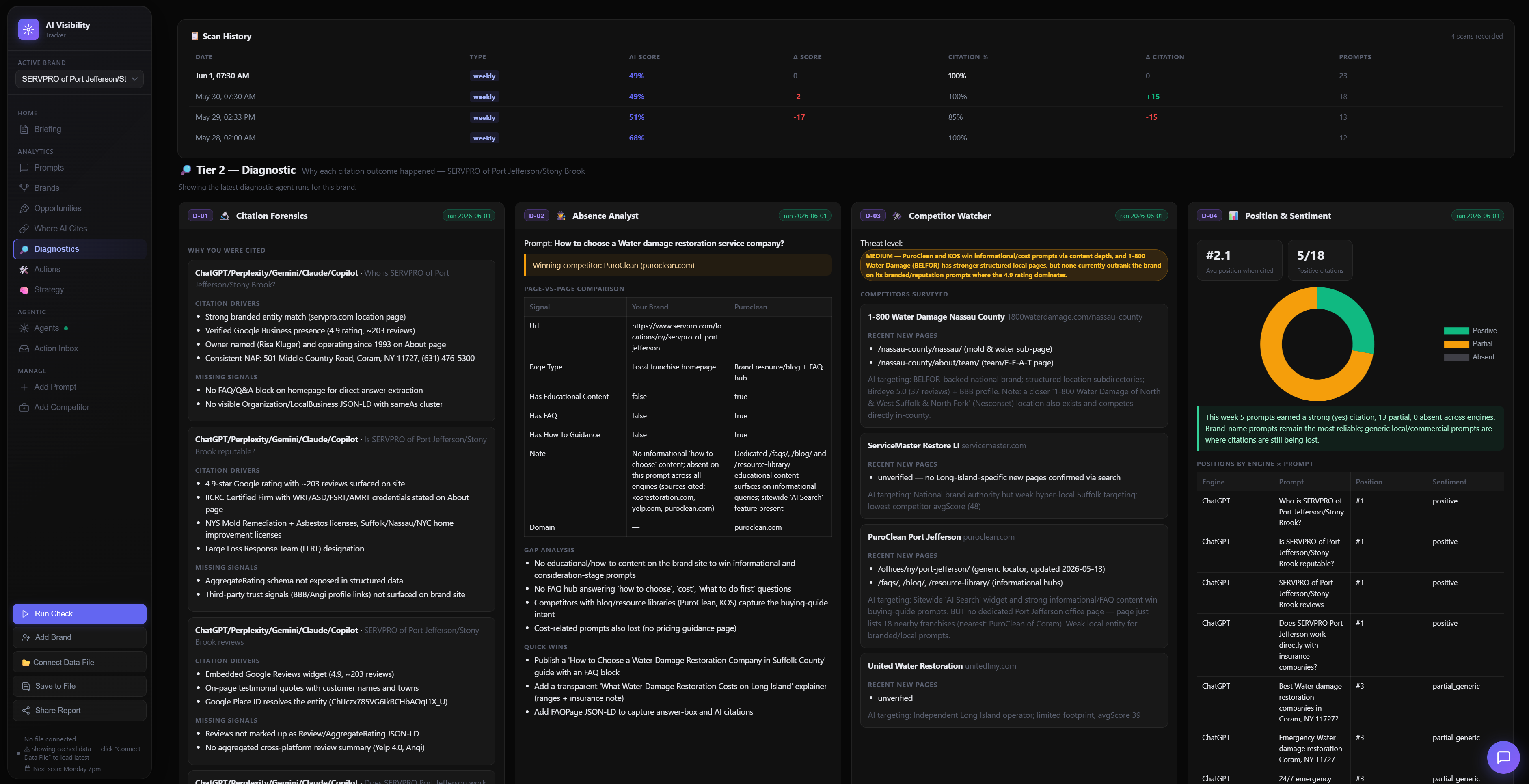The image size is (1529, 784).
Task: Click the Save to File disk icon
Action: click(x=26, y=686)
